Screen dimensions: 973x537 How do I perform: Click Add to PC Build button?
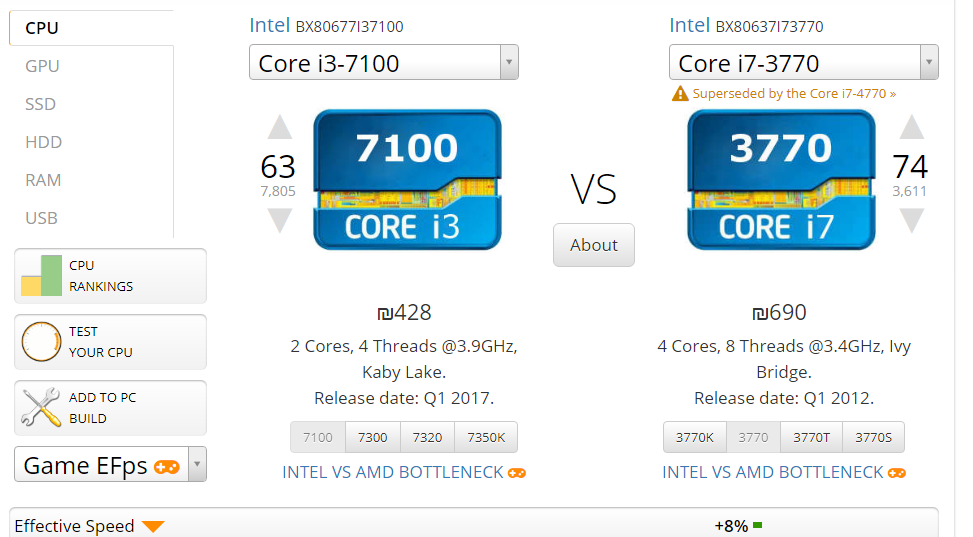tap(110, 408)
